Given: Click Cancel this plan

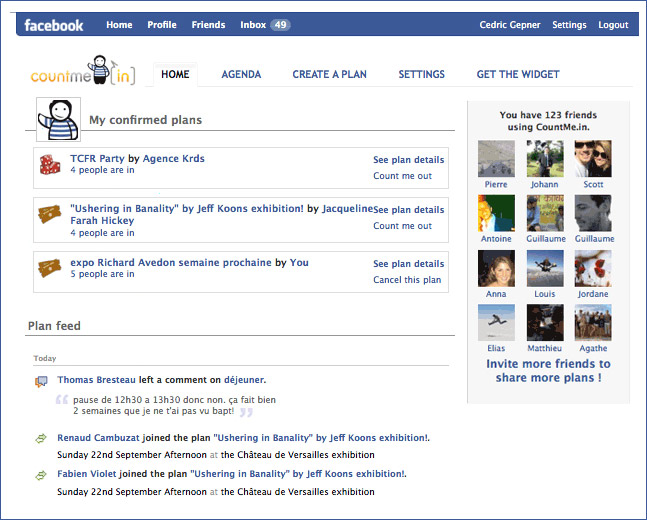Looking at the screenshot, I should click(x=407, y=280).
